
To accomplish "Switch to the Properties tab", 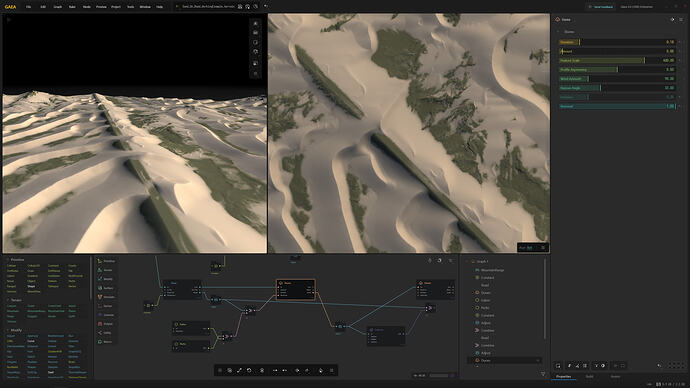I will [x=564, y=377].
